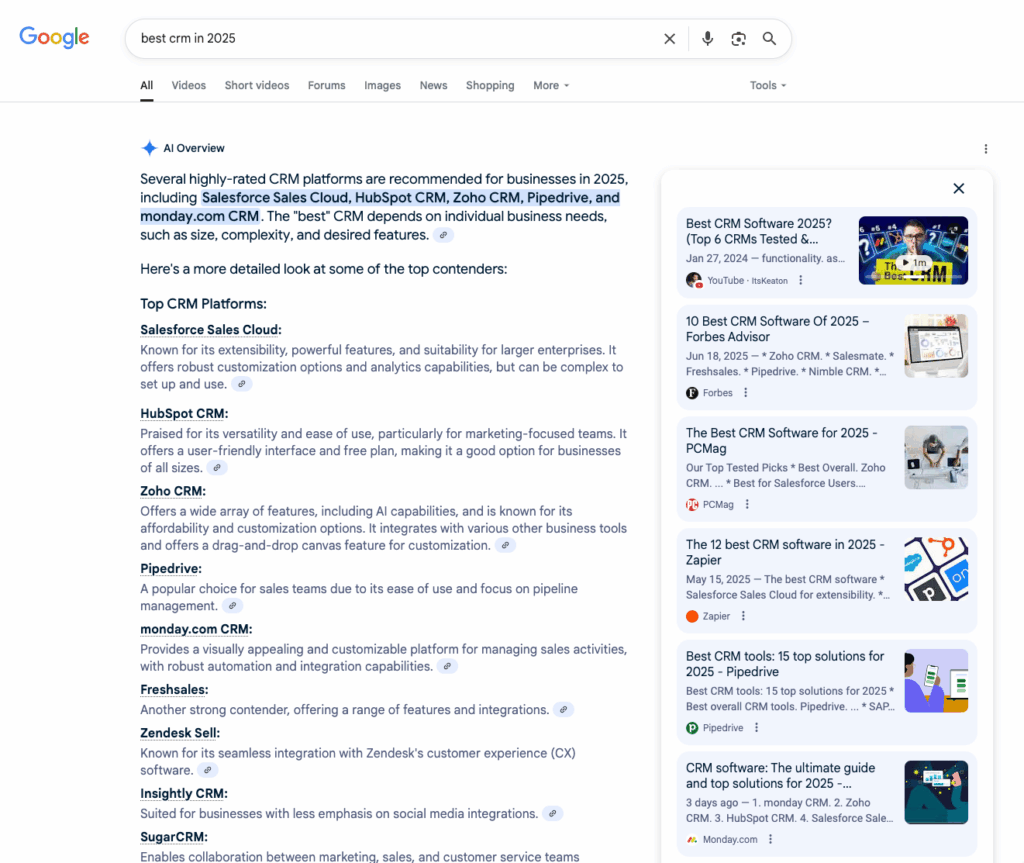Open three-dot menu on the Pipedrive card

(x=756, y=728)
